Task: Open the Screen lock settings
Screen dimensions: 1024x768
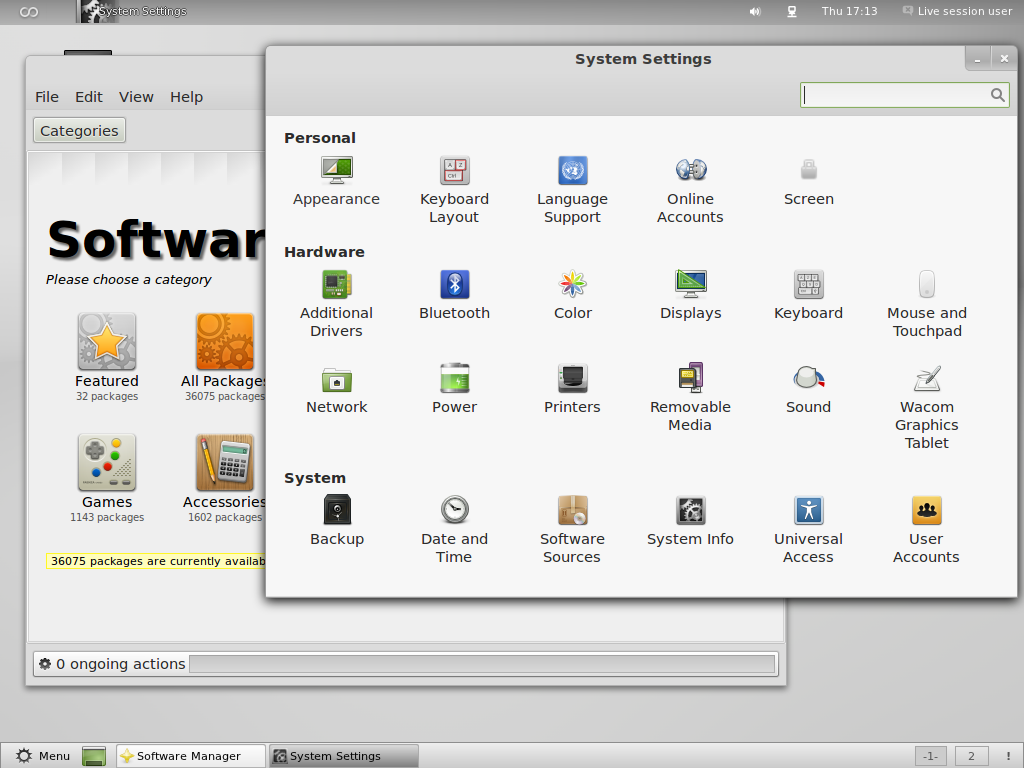Action: [x=808, y=182]
